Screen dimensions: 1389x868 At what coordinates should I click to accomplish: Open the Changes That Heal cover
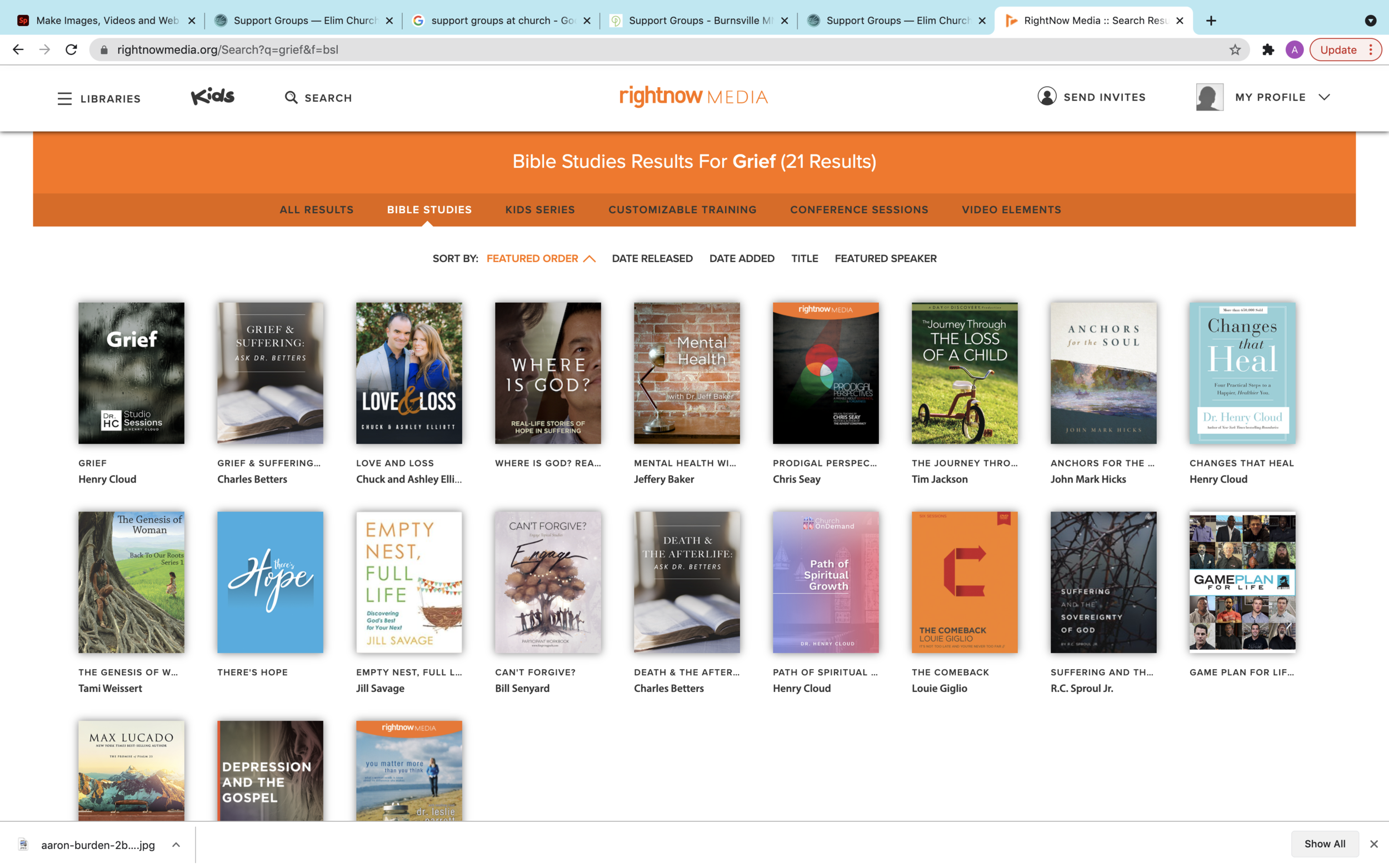(x=1242, y=373)
